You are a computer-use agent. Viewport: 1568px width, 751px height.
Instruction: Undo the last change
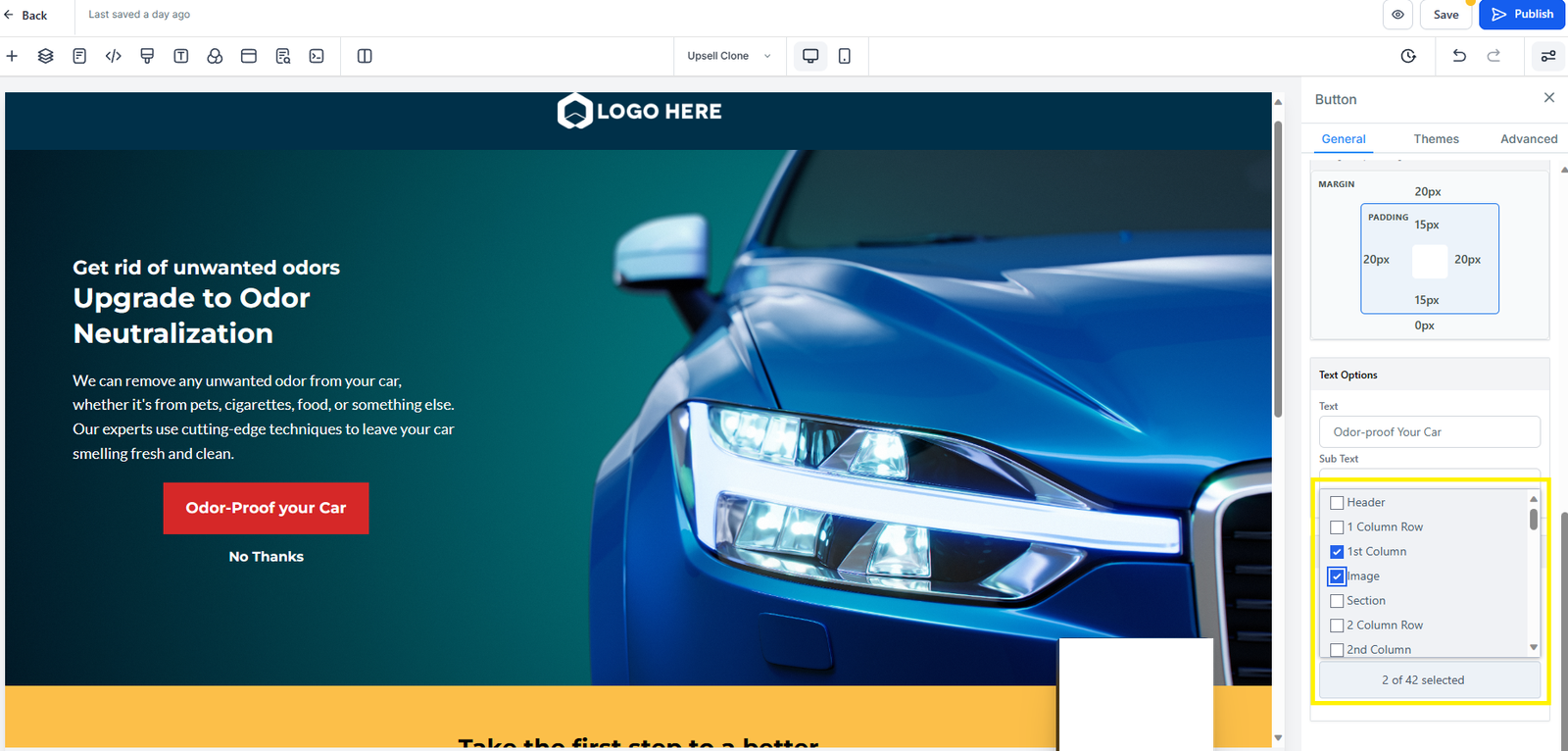coord(1459,56)
